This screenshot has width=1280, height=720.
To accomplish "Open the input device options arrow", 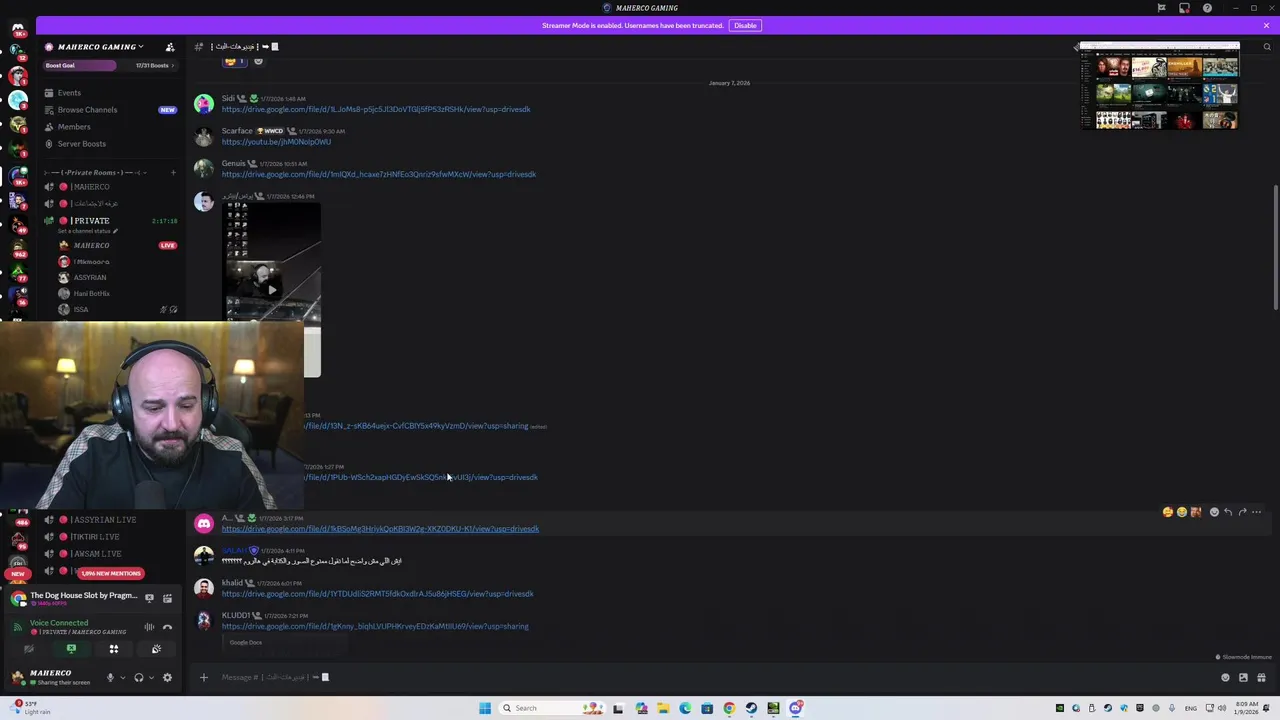I will 123,677.
